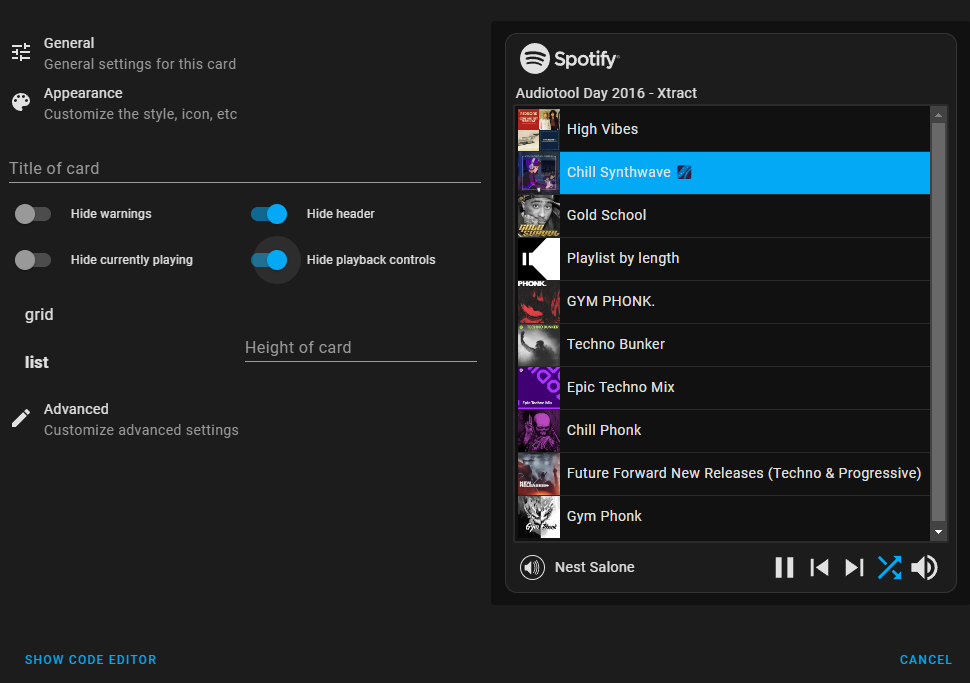Open the volume control icon
The image size is (970, 683).
coord(924,567)
